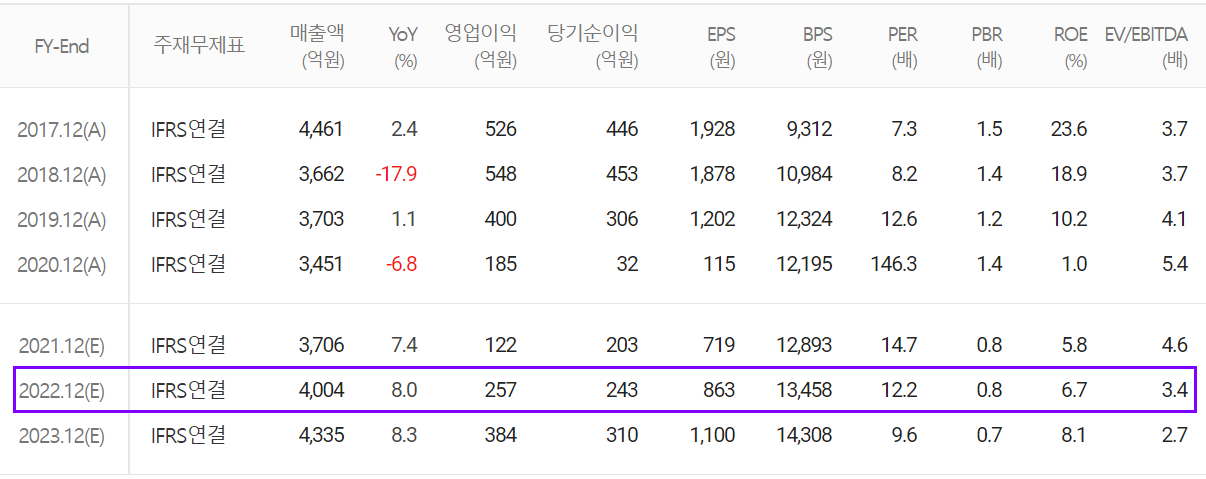Click sales value 3,706 for 2021
This screenshot has height=479, width=1206.
point(321,345)
